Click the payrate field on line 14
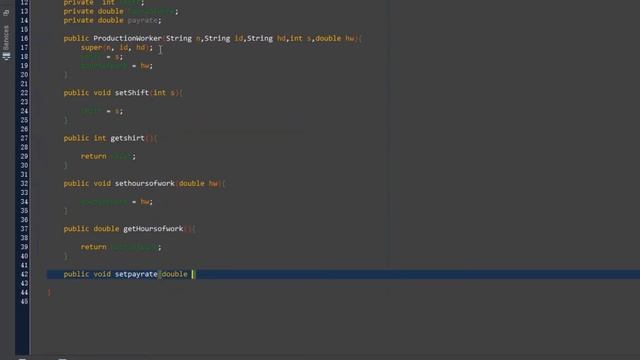This screenshot has width=640, height=360. [143, 20]
